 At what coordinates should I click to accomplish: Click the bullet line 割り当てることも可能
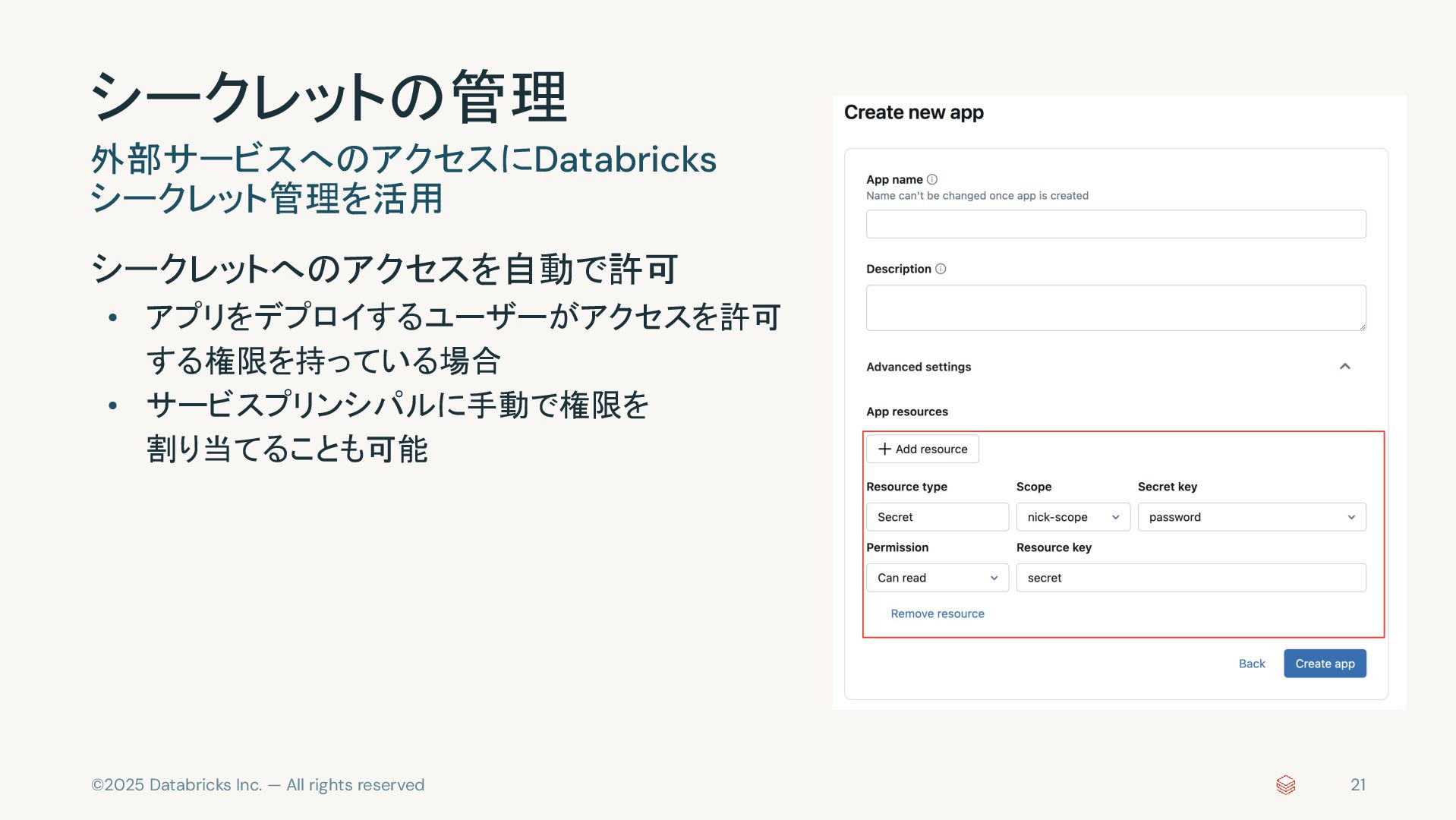(287, 449)
